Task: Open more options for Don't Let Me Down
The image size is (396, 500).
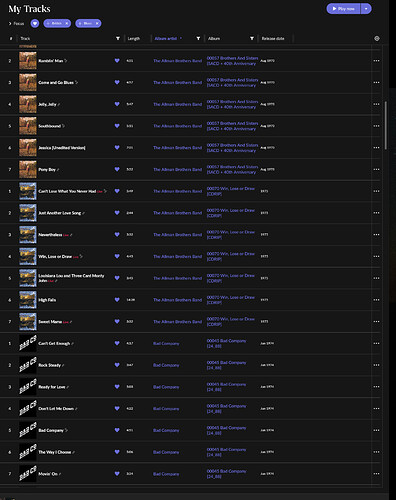Action: click(x=376, y=408)
